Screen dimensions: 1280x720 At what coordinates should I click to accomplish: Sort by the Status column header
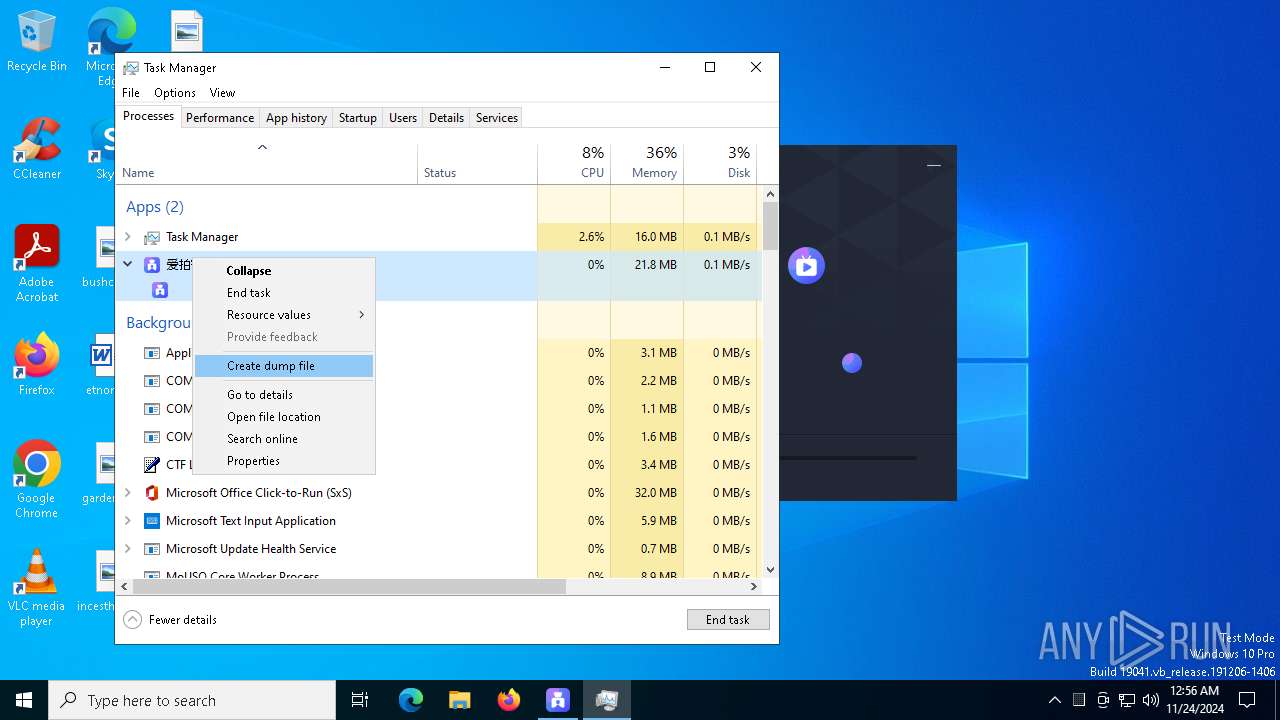(x=477, y=164)
